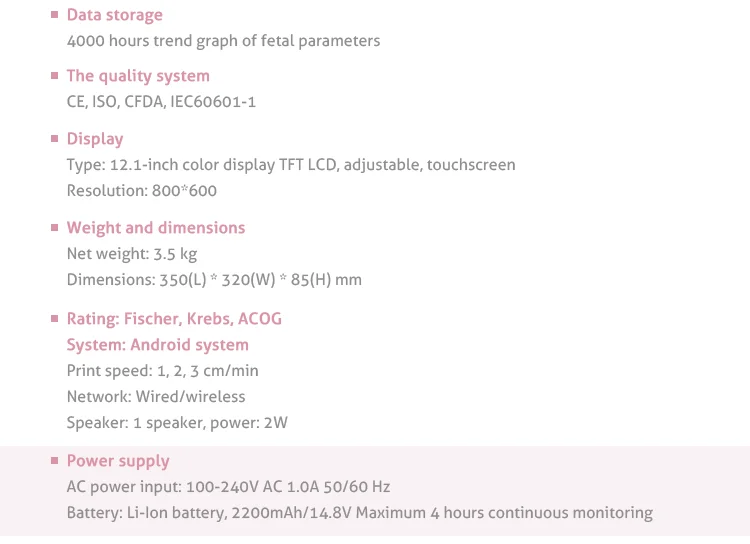Click the Rating: Fischer, Krebs, ACOG heading

tap(174, 319)
